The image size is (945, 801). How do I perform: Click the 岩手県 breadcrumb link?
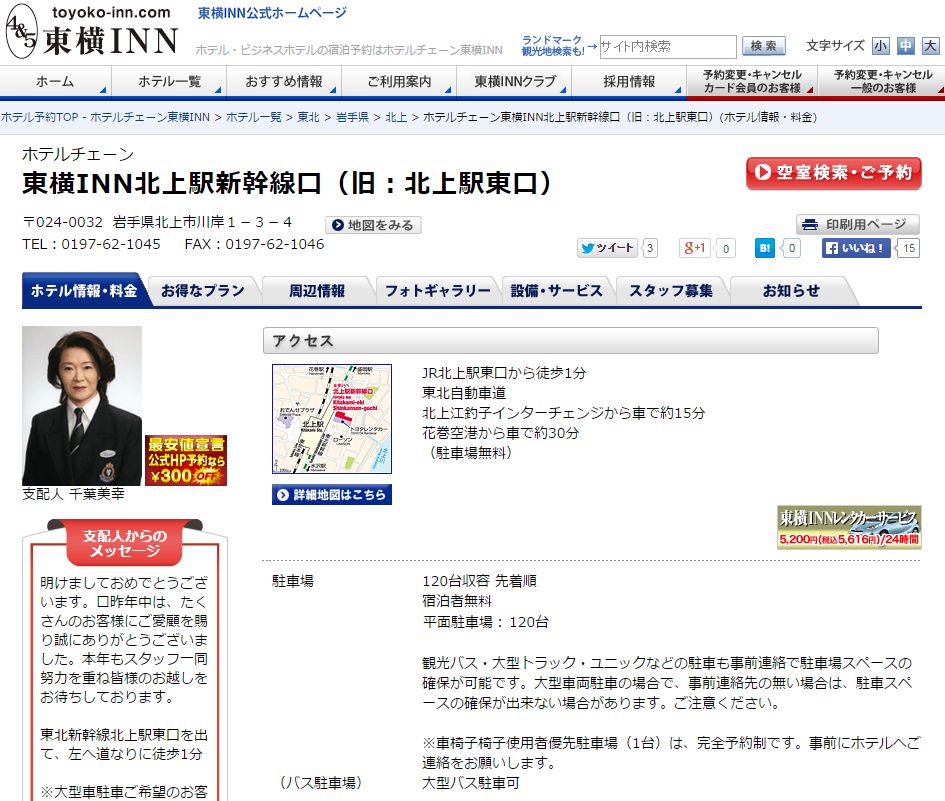pos(353,117)
